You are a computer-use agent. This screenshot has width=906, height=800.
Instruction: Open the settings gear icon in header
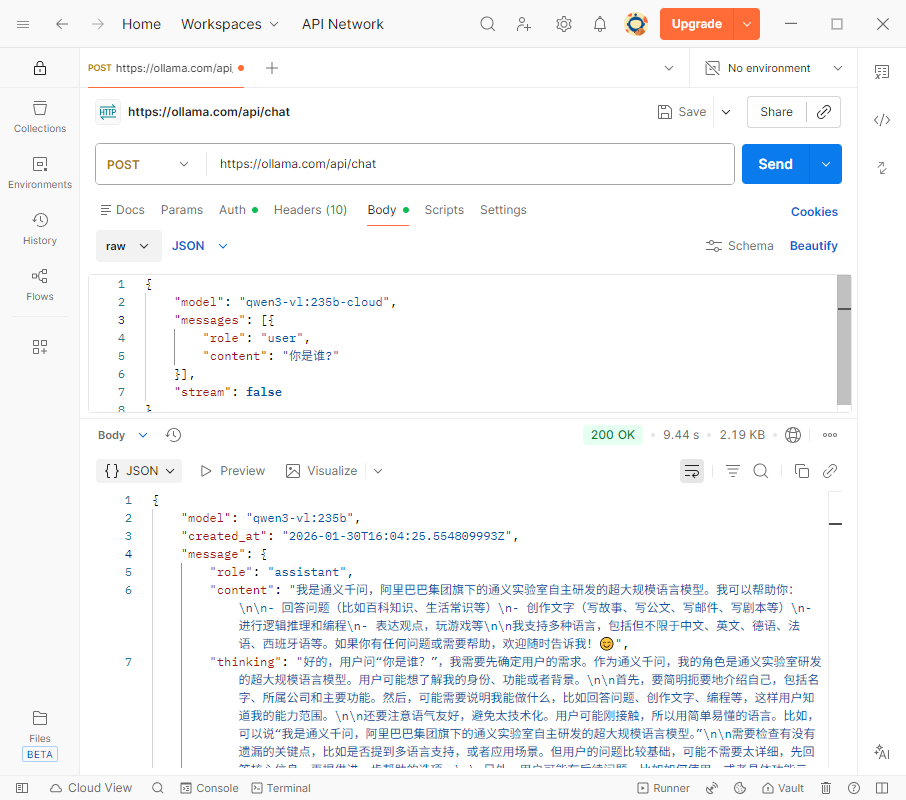pyautogui.click(x=563, y=24)
